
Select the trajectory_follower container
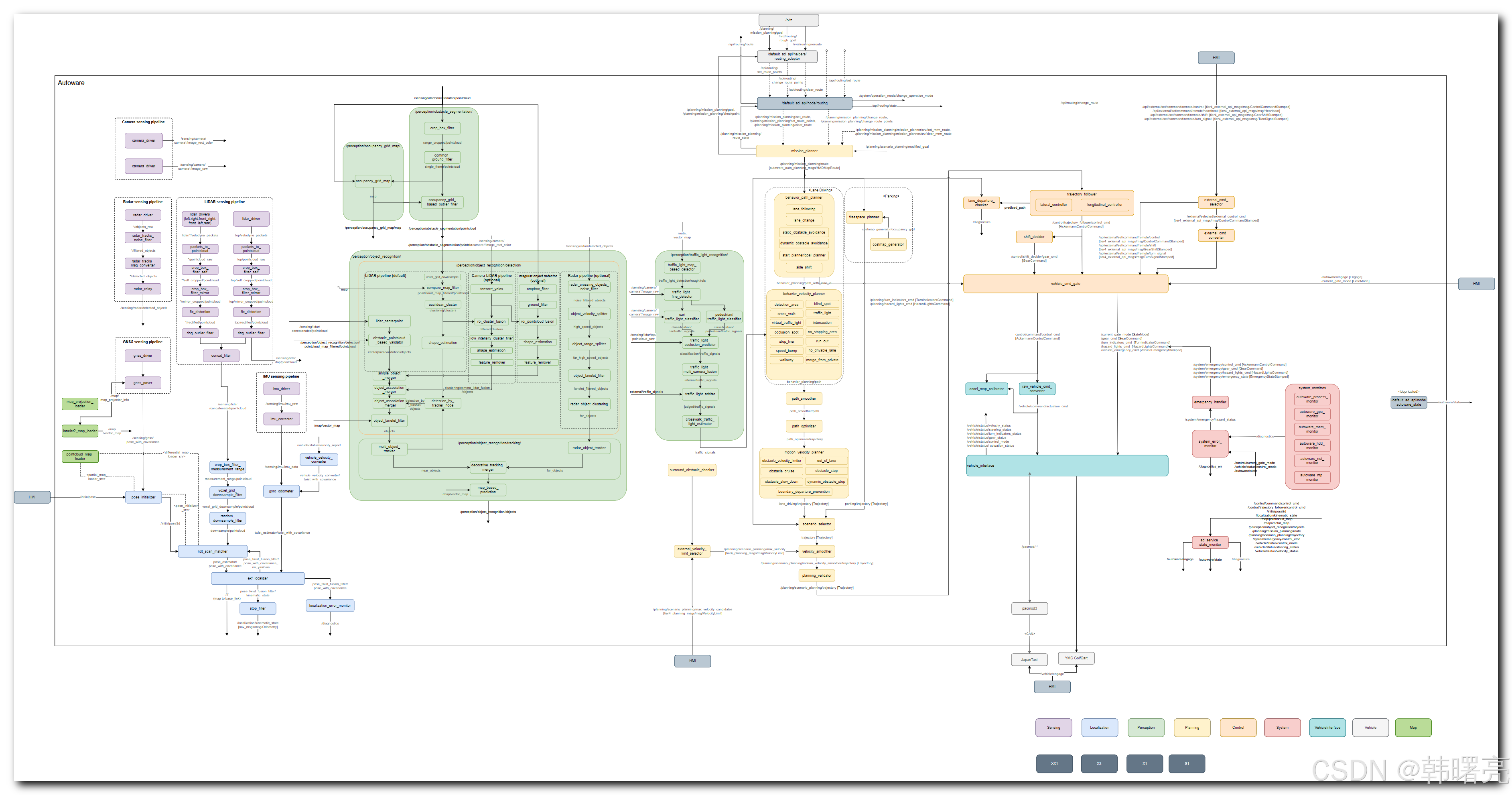[x=1081, y=194]
